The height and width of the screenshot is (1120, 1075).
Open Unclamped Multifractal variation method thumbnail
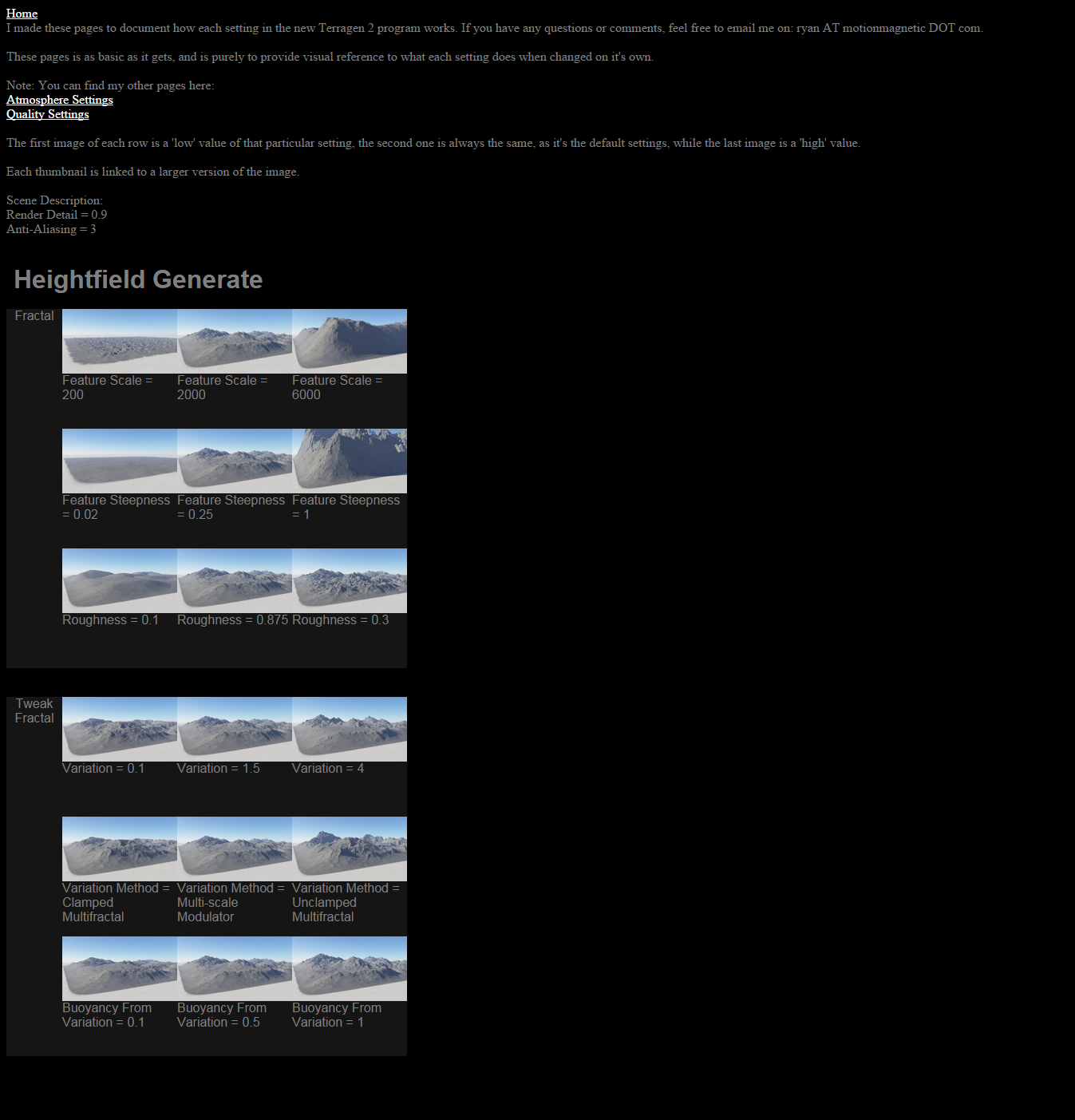coord(350,849)
